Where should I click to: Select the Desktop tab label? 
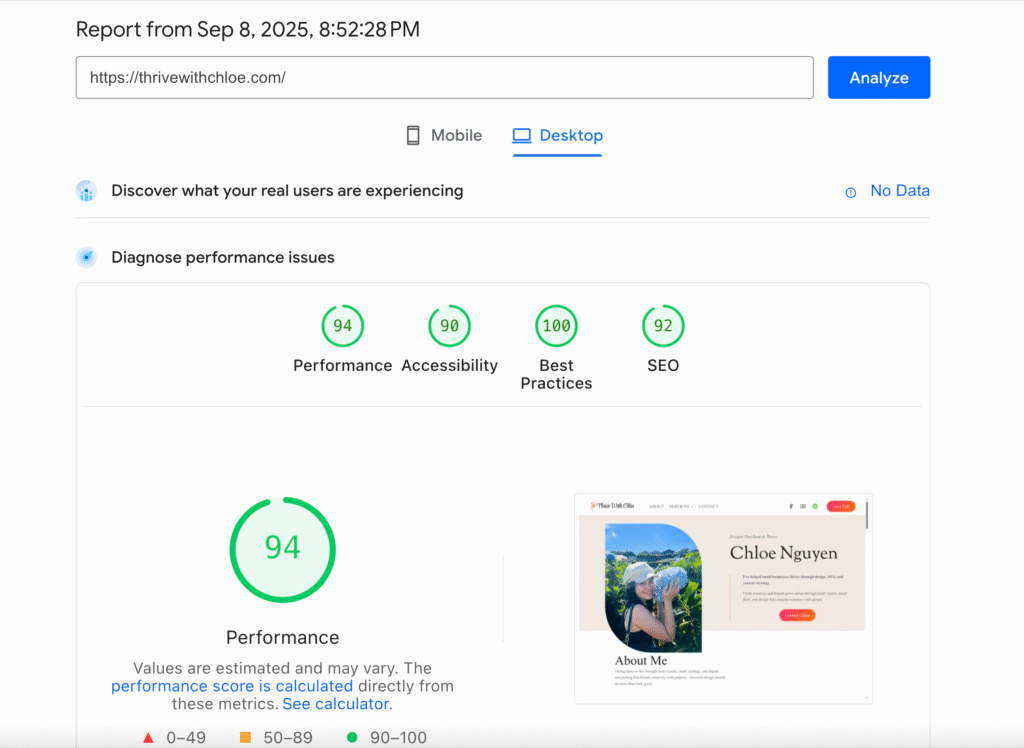[571, 136]
